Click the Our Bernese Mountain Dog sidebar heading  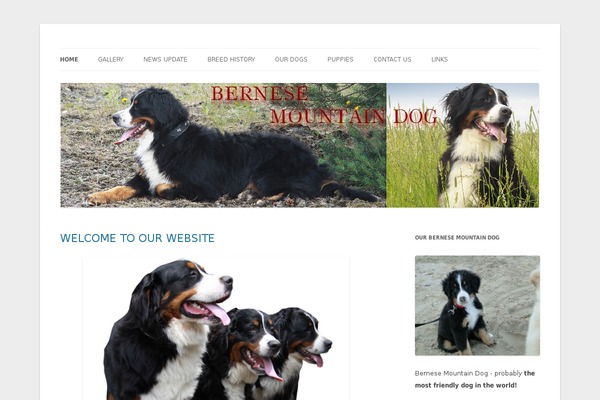coord(457,237)
